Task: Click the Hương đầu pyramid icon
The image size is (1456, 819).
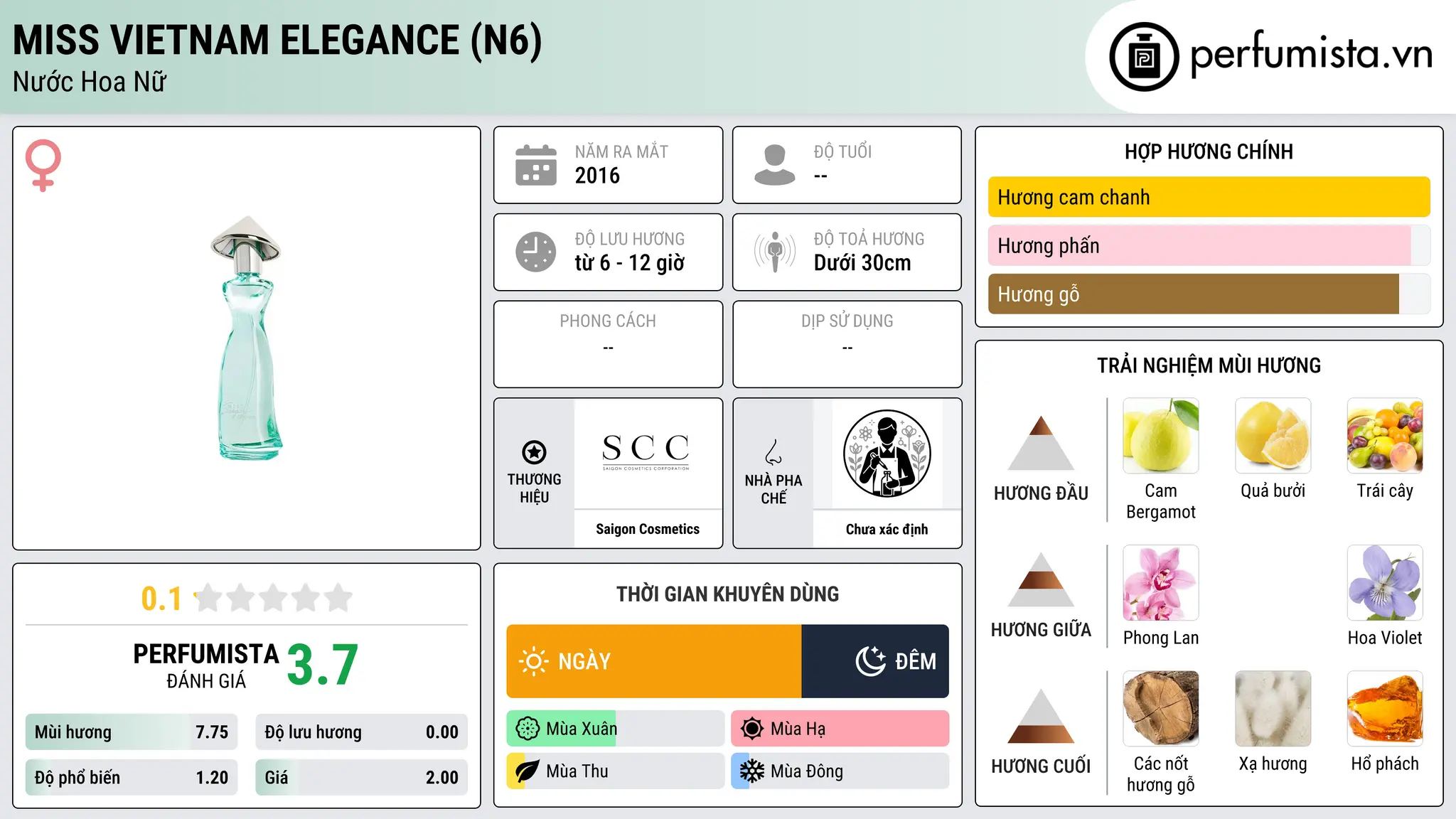Action: click(x=1041, y=443)
